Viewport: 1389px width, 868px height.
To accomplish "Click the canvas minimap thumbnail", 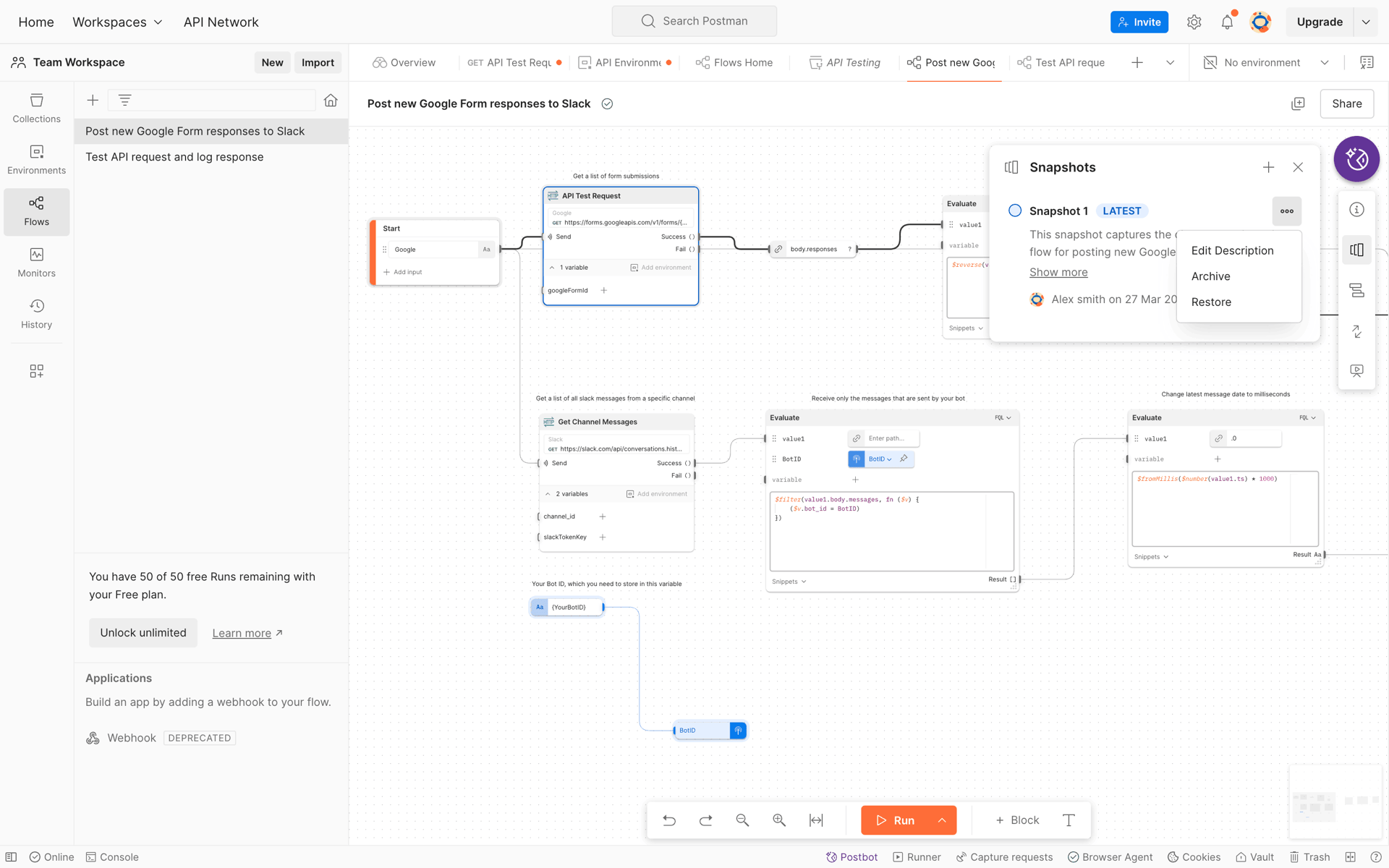I will pyautogui.click(x=1335, y=801).
